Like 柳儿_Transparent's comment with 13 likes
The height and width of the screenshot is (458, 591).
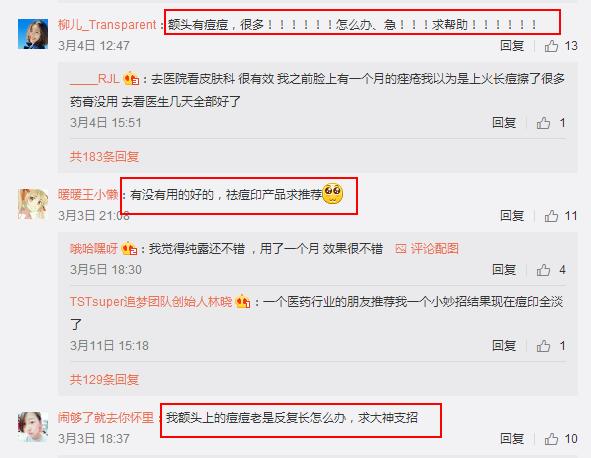point(551,46)
